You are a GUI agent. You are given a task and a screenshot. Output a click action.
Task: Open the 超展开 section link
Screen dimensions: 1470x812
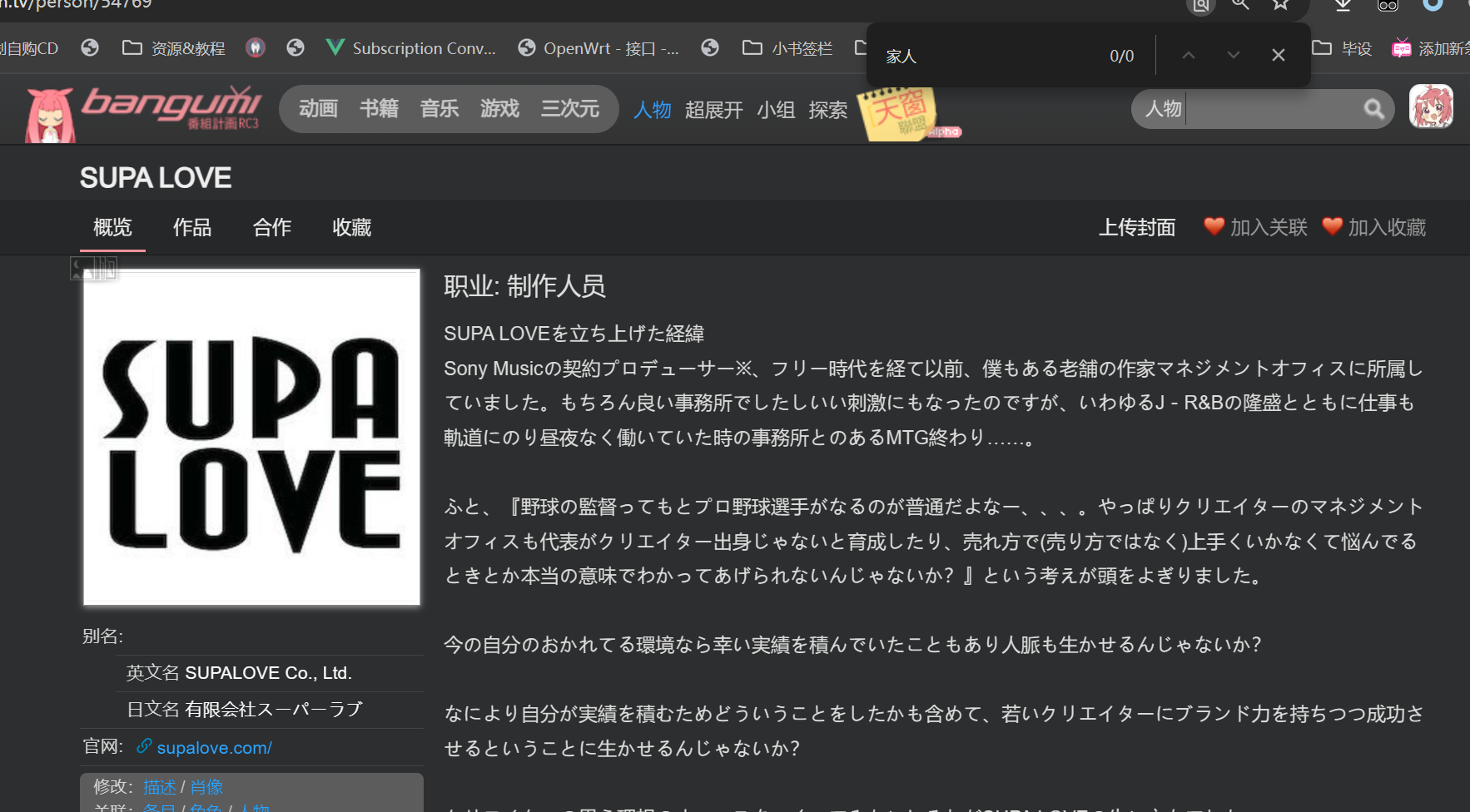tap(714, 110)
